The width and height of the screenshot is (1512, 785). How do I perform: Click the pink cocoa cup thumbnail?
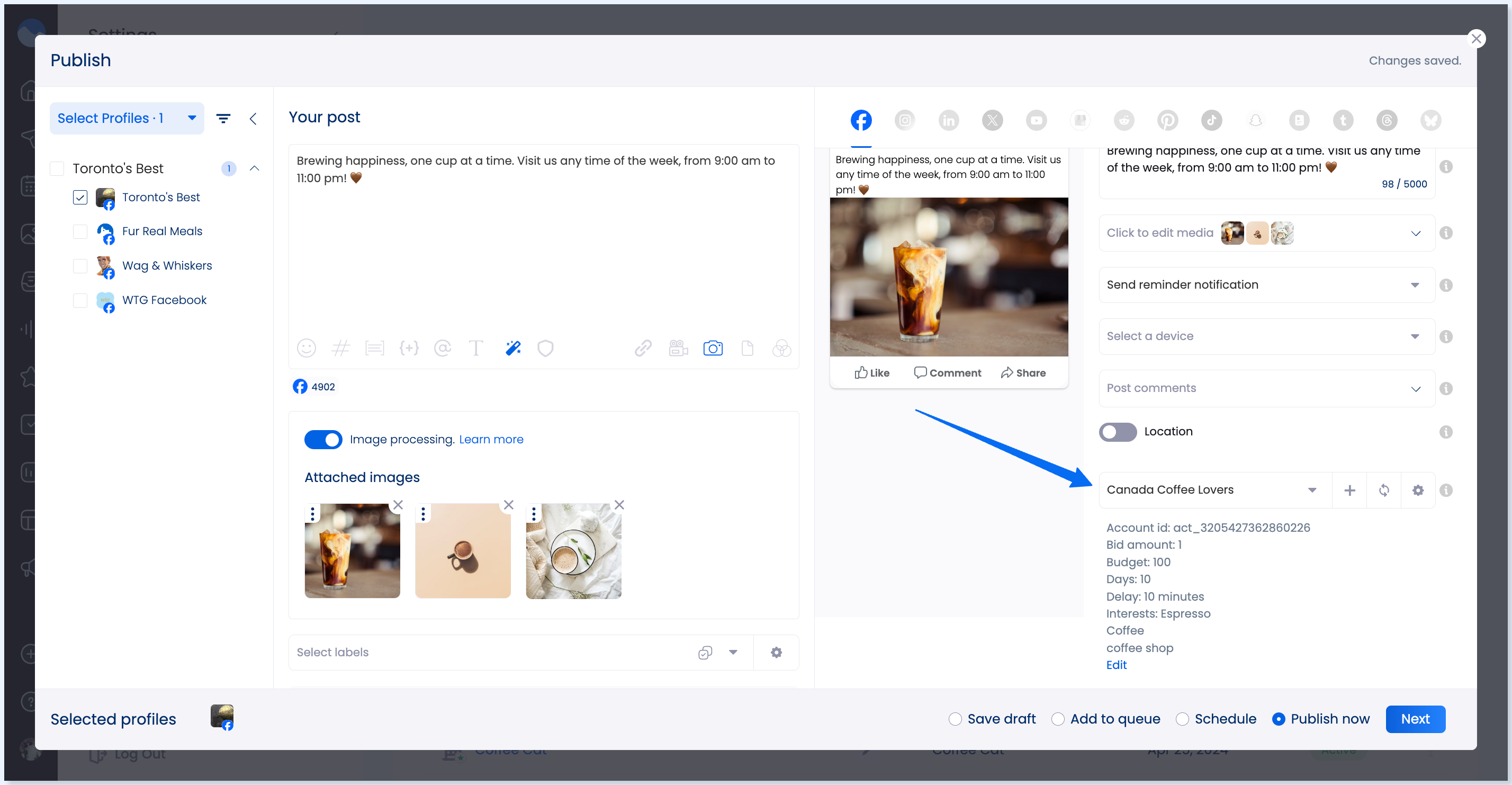pyautogui.click(x=463, y=551)
